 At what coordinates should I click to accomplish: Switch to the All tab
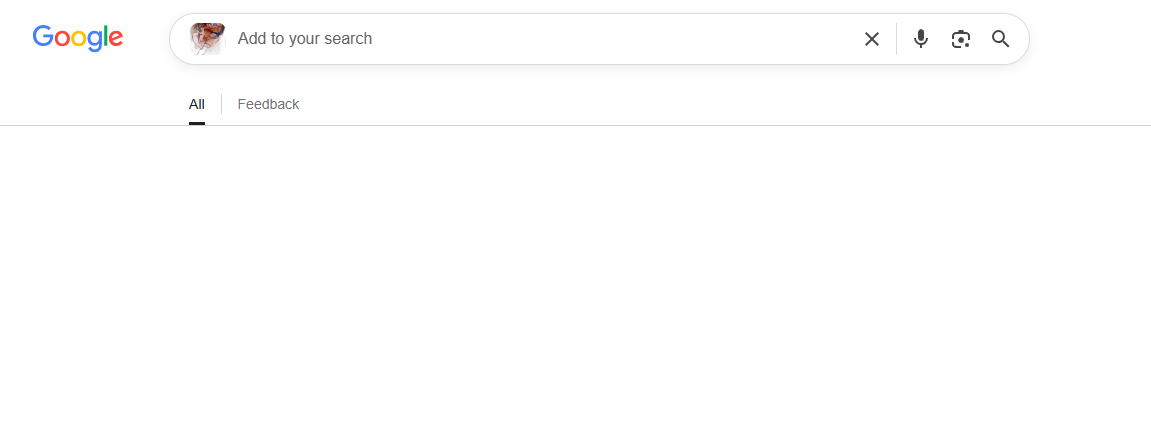click(197, 104)
